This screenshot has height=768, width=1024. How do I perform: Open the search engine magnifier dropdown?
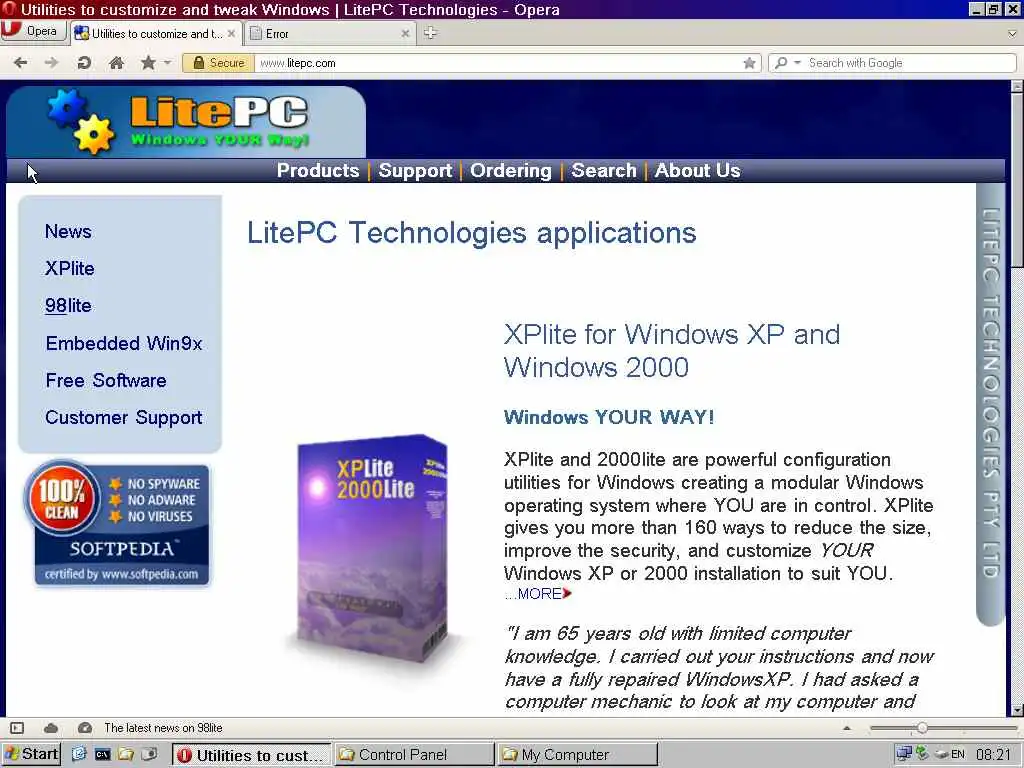click(786, 63)
